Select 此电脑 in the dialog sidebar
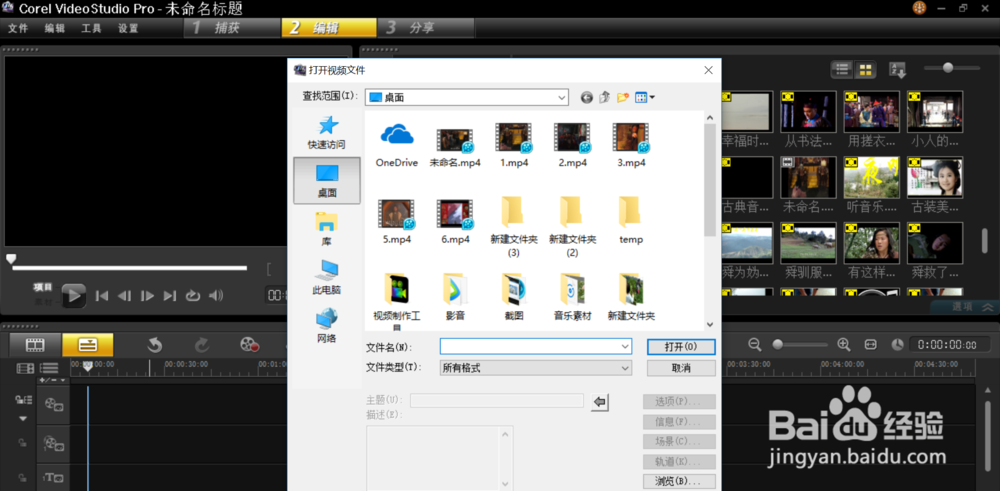 coord(327,277)
